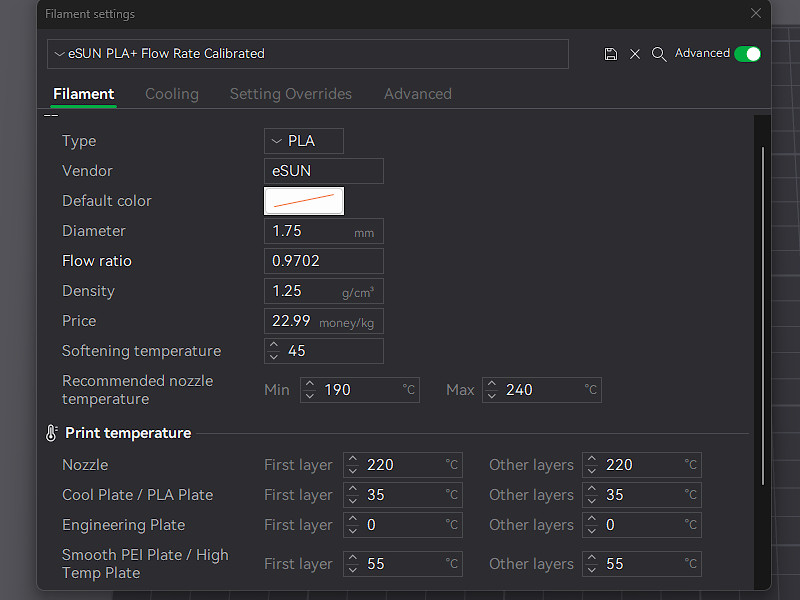Click the Print temperature section heading
The width and height of the screenshot is (800, 600).
coord(128,433)
